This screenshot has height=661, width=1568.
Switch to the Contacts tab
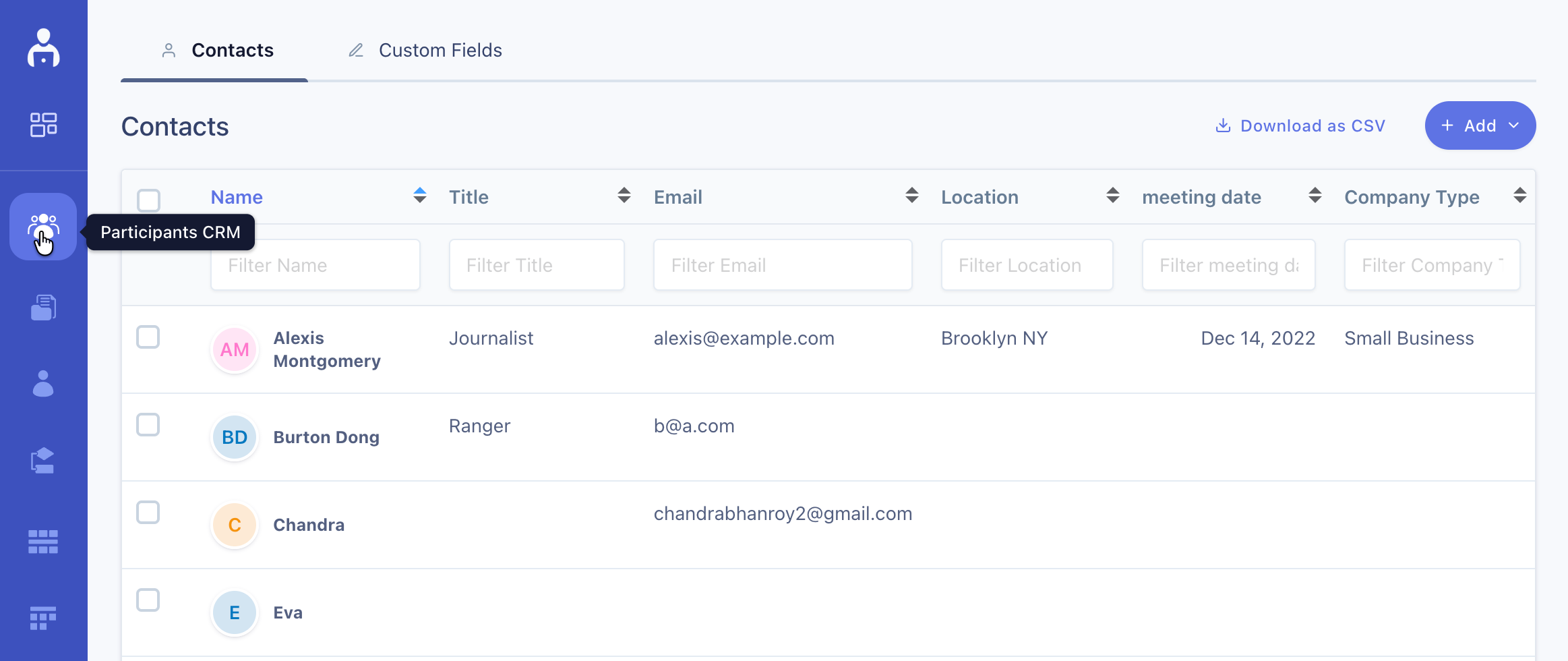coord(215,51)
